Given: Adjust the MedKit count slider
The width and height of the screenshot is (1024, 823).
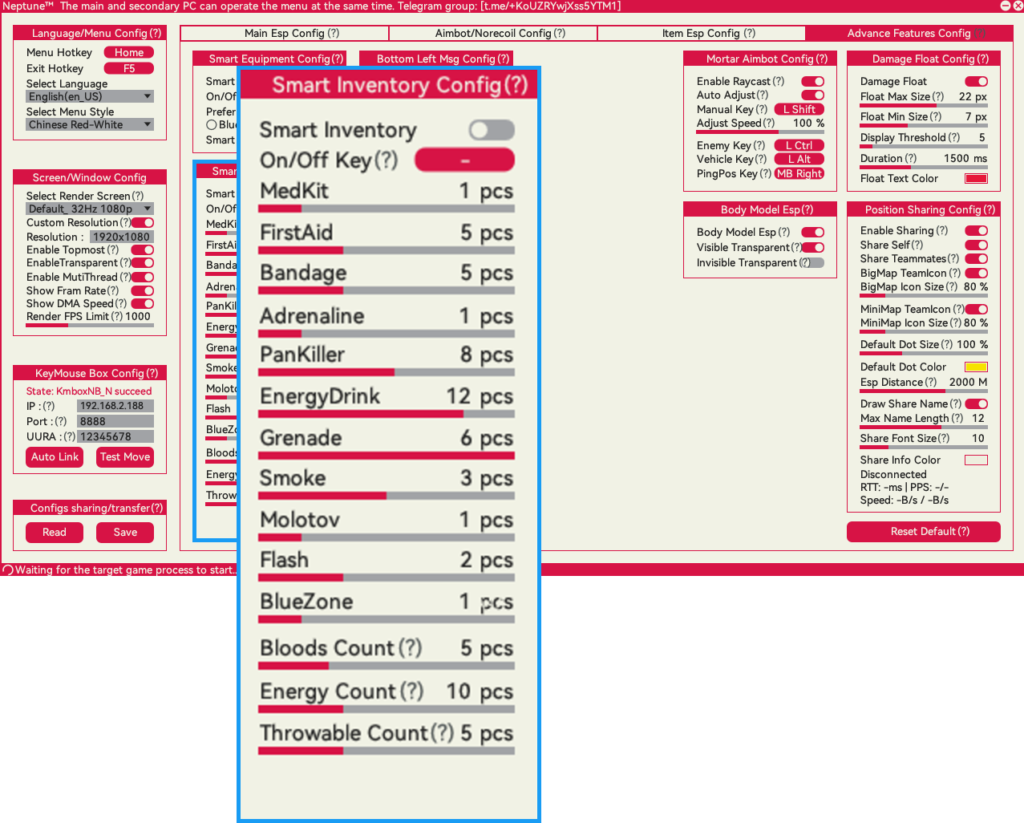Looking at the screenshot, I should pos(386,209).
